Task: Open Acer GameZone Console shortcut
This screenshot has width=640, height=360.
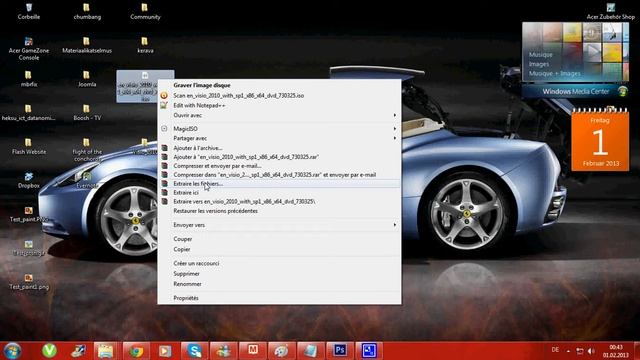Action: tap(29, 49)
